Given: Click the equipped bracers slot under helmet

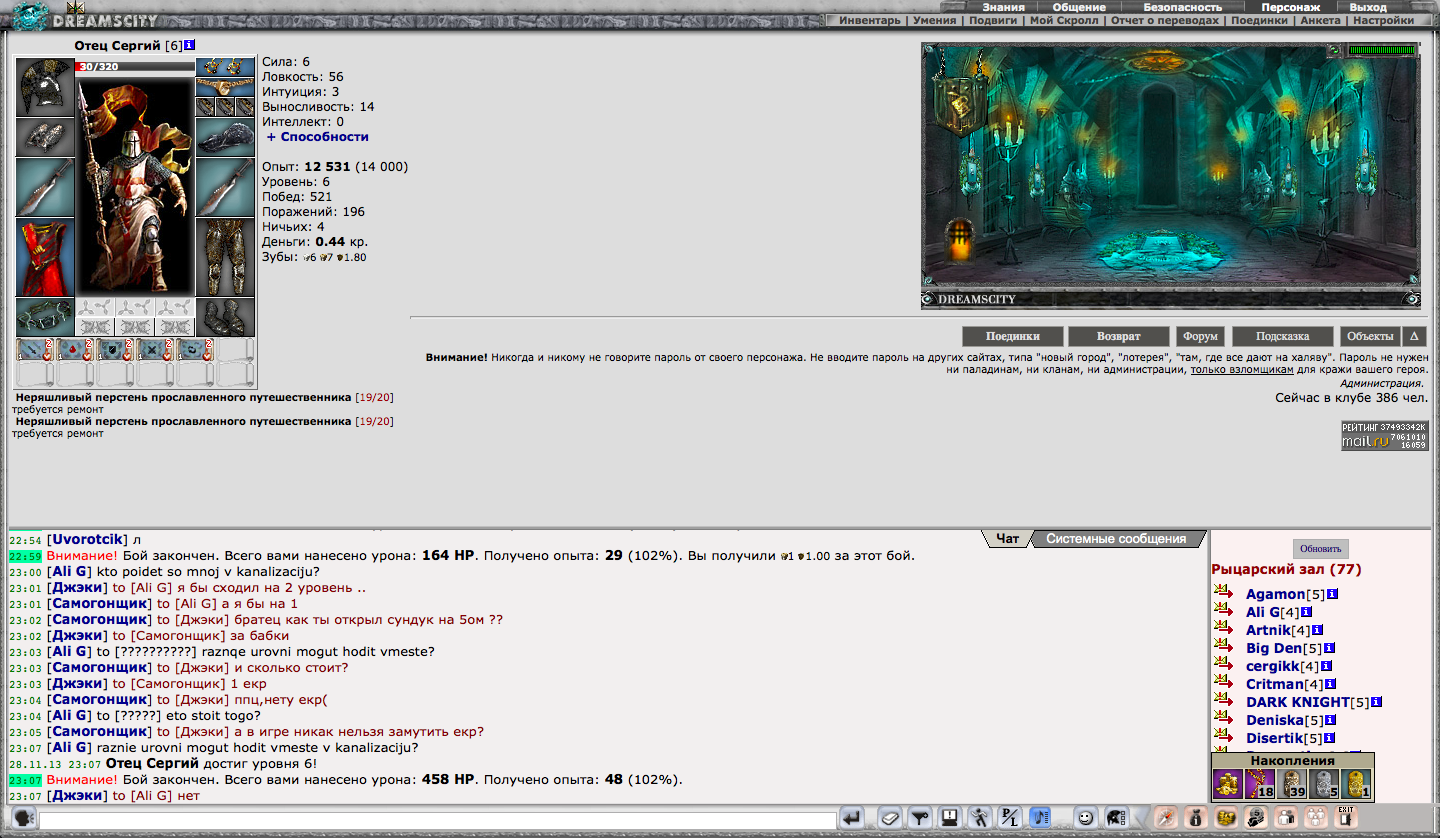Looking at the screenshot, I should click(x=45, y=137).
